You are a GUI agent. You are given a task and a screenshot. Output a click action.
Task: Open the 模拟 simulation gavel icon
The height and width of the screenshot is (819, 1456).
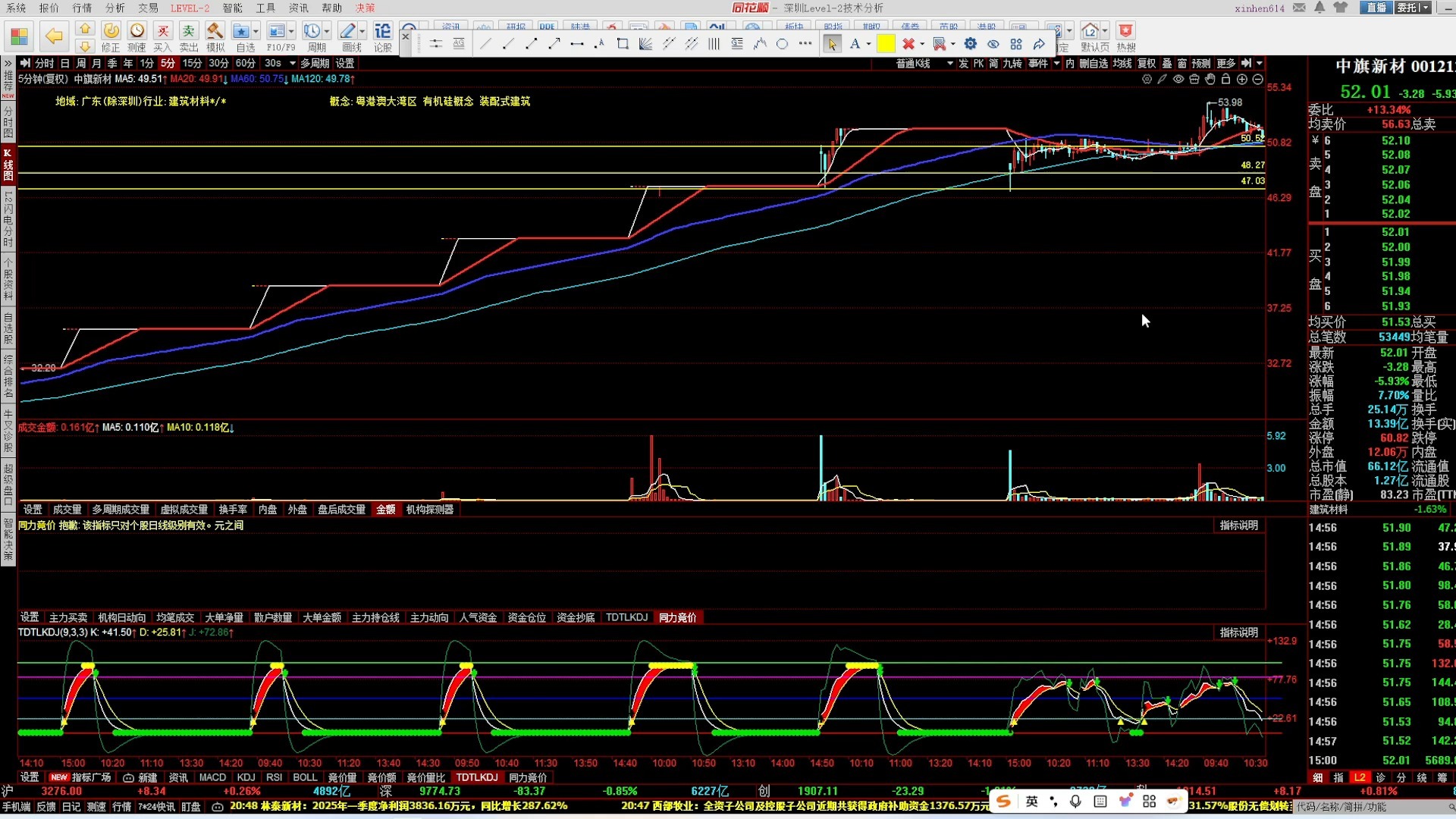point(215,36)
